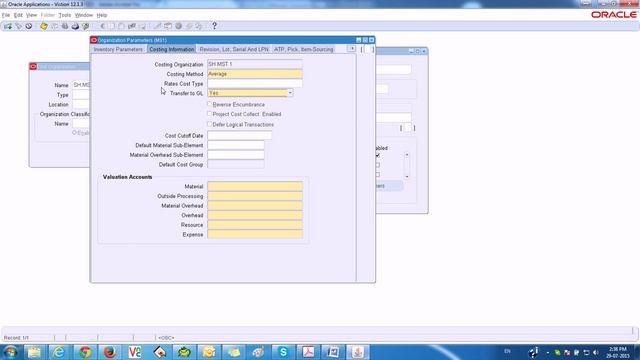The image size is (640, 360).
Task: Open Google Chrome from the taskbar
Action: pos(85,352)
